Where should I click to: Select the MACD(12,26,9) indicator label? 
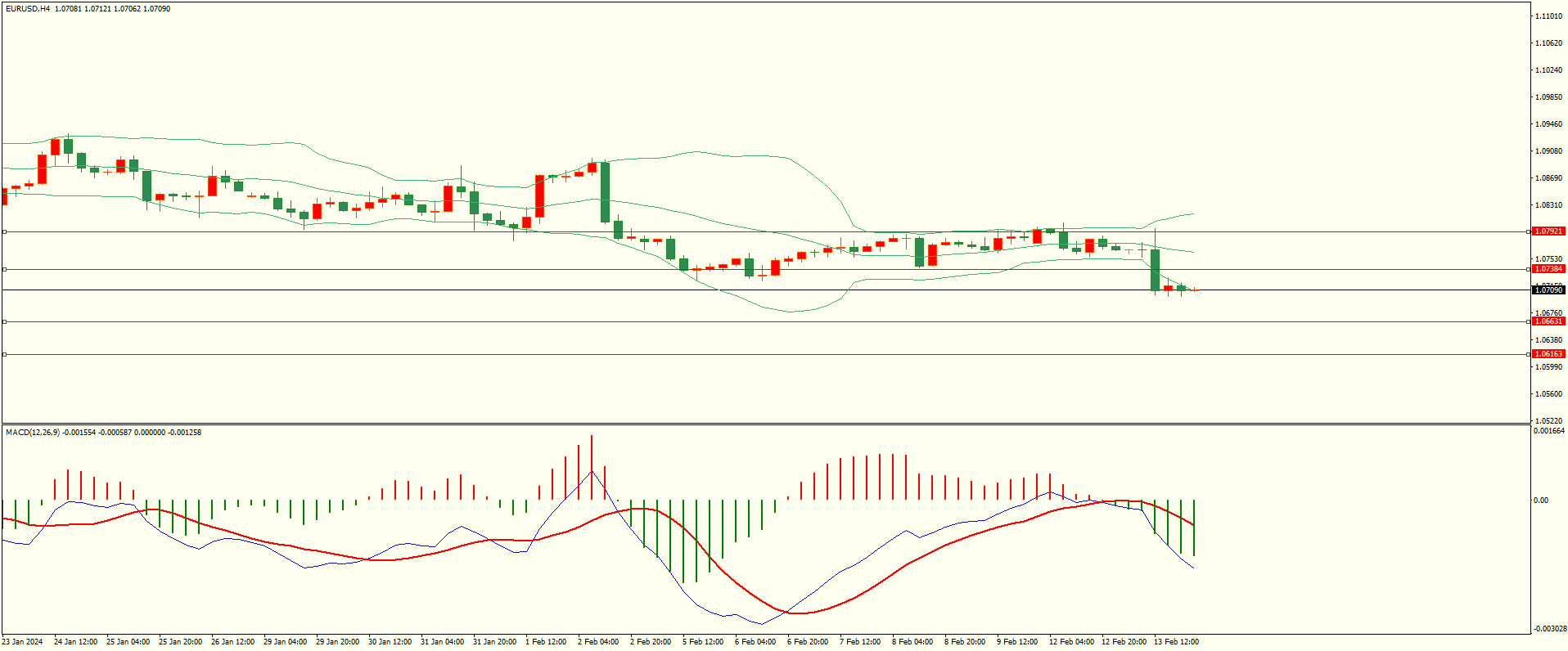point(33,432)
